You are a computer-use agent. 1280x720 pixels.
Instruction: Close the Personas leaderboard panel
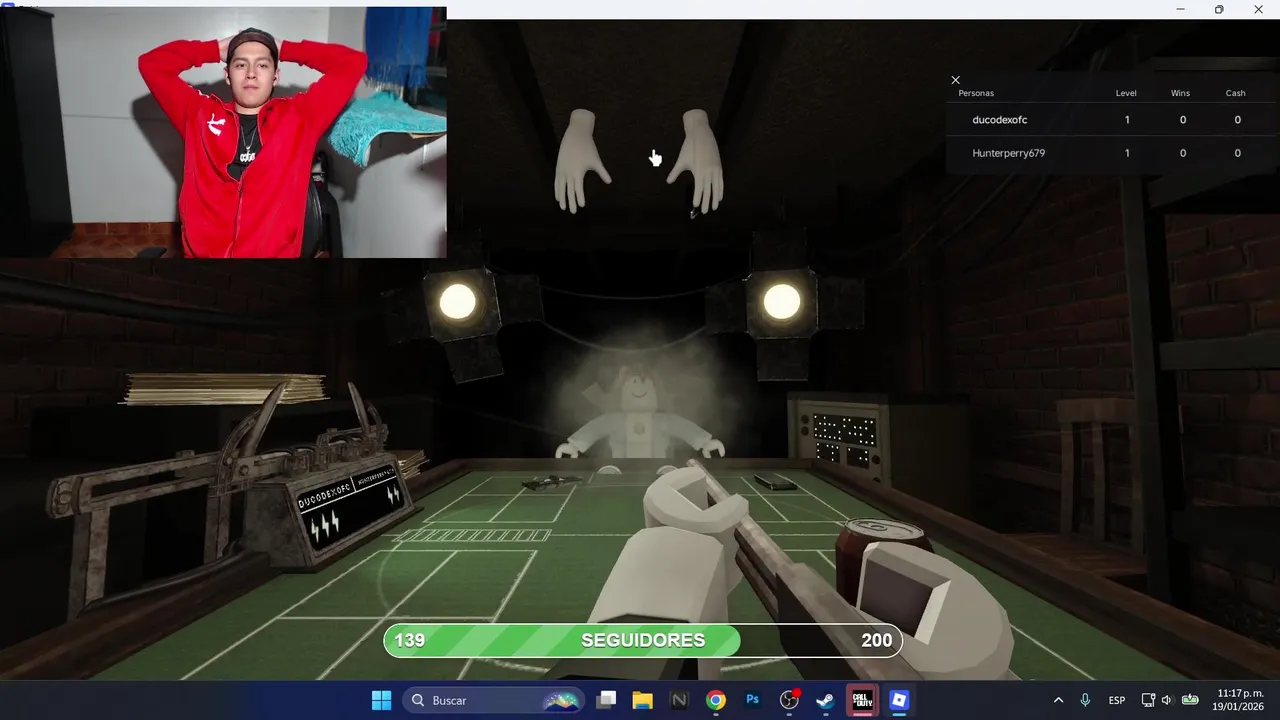coord(955,80)
